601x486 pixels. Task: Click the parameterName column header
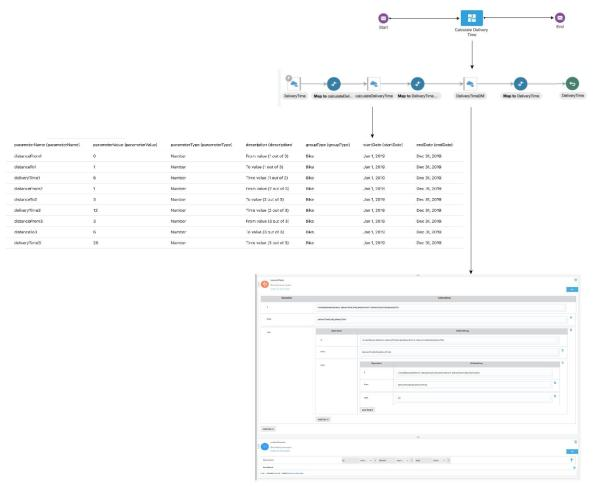click(x=46, y=145)
